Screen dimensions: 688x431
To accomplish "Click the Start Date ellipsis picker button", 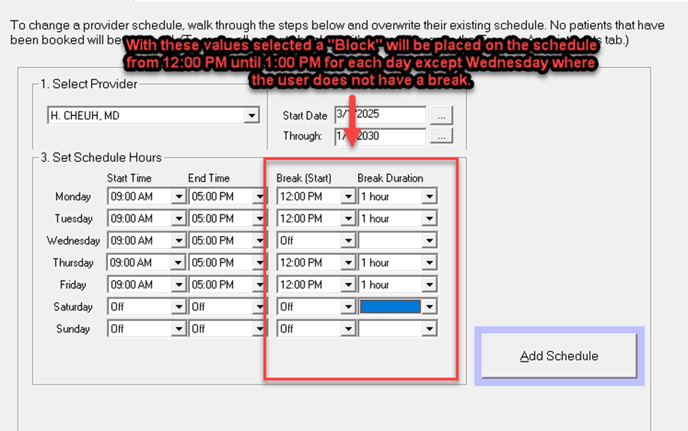I will [444, 116].
